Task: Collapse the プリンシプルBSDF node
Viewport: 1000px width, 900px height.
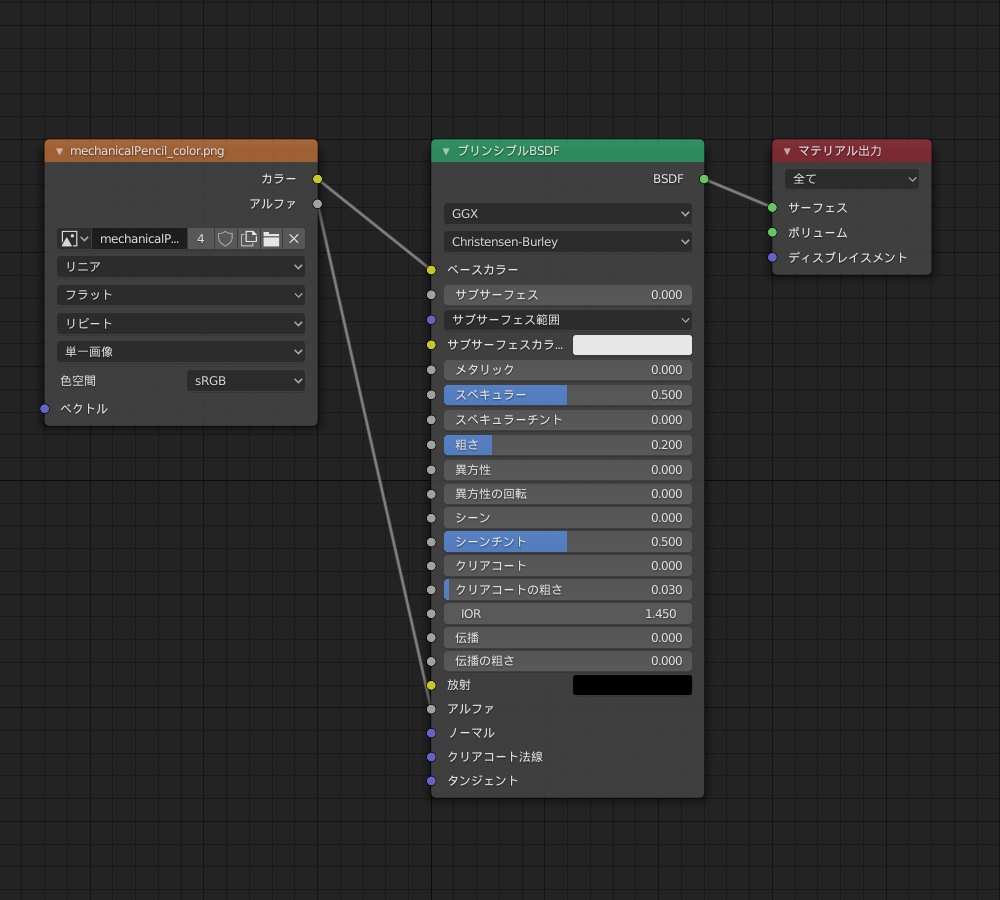Action: (x=446, y=151)
